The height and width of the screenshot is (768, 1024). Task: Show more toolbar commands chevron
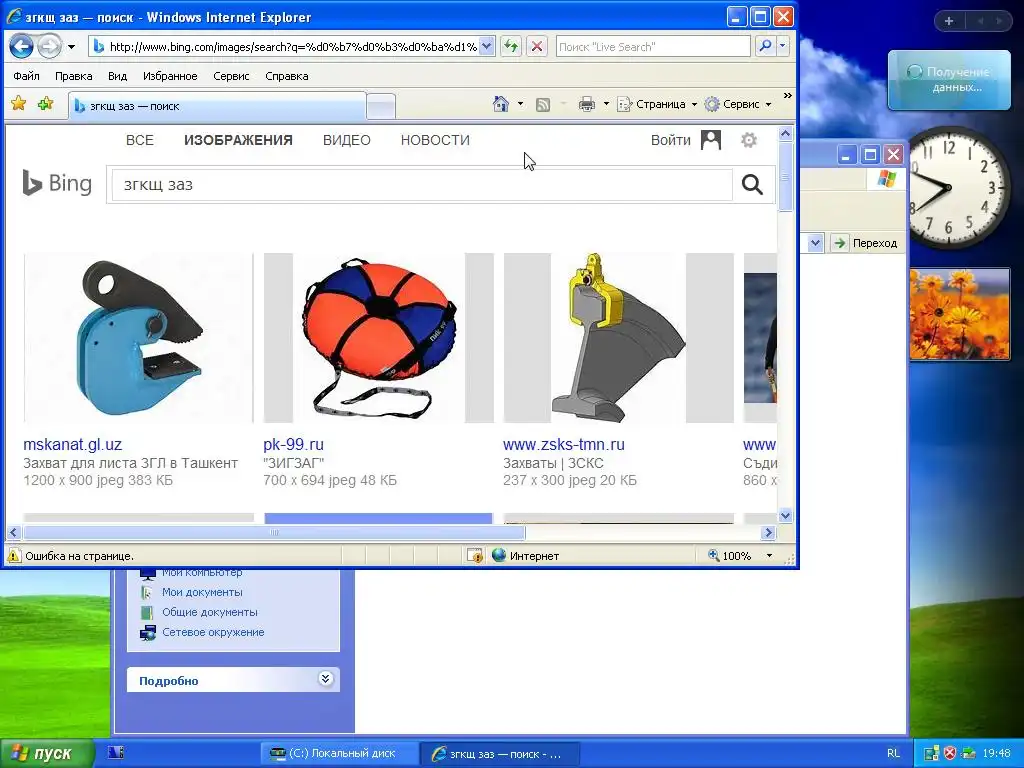(x=788, y=96)
